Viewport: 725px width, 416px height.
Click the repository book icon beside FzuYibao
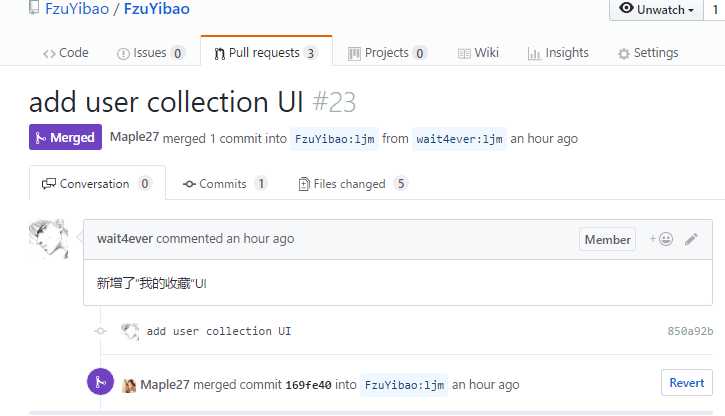point(33,8)
